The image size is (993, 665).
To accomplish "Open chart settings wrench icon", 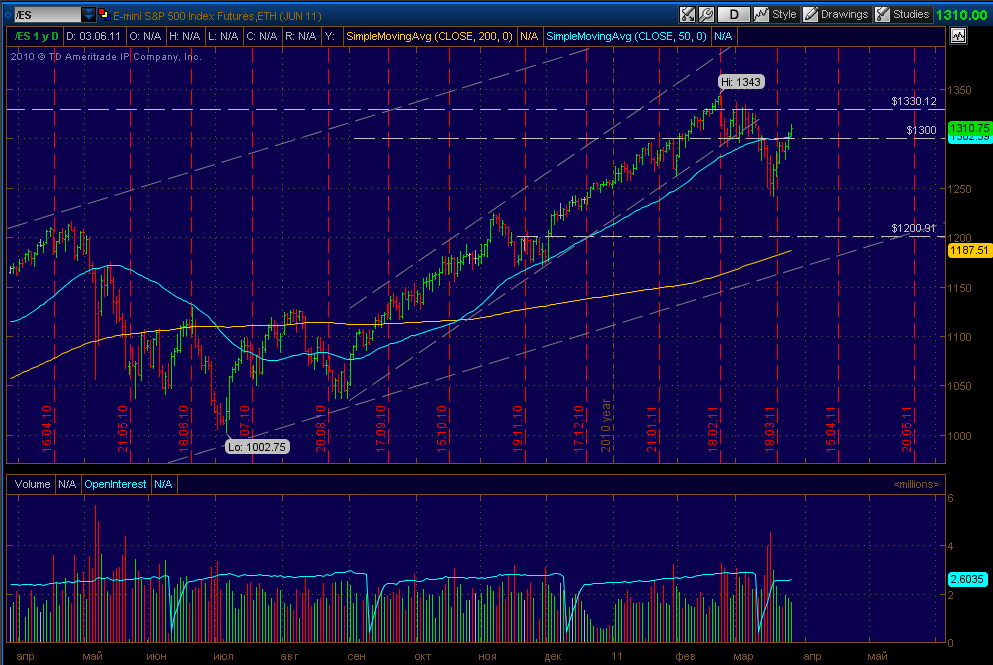I will 706,15.
